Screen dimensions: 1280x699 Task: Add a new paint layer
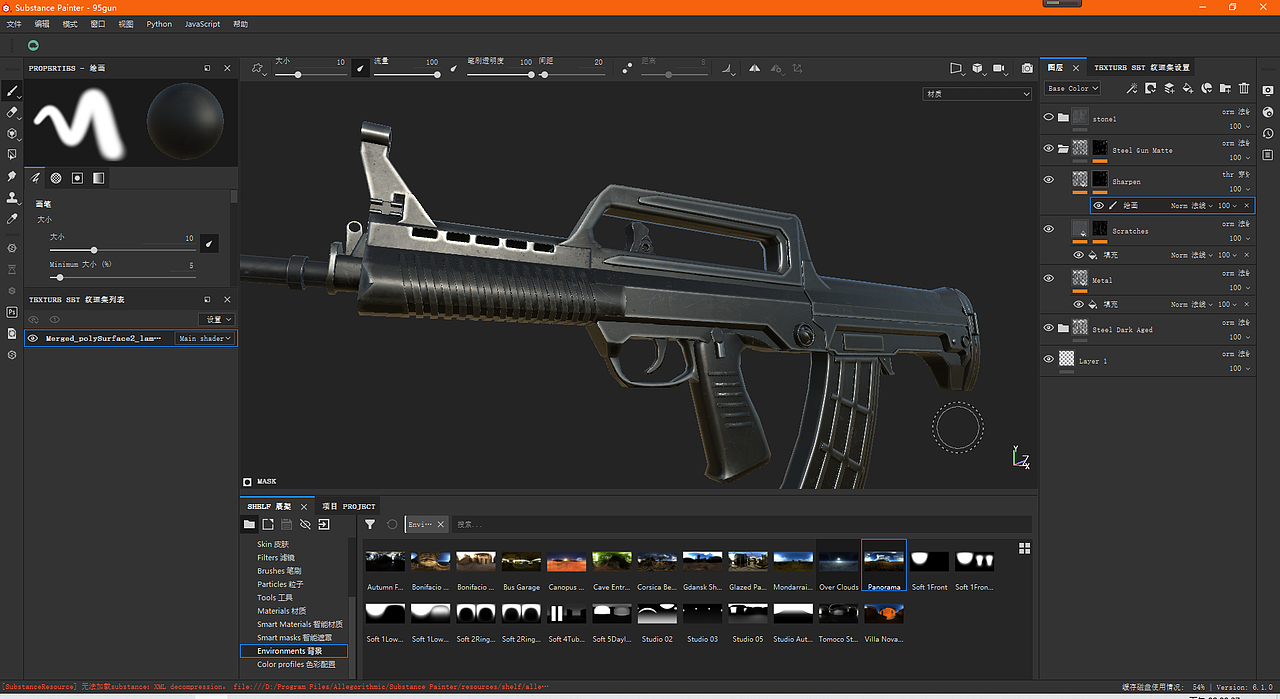tap(1169, 88)
